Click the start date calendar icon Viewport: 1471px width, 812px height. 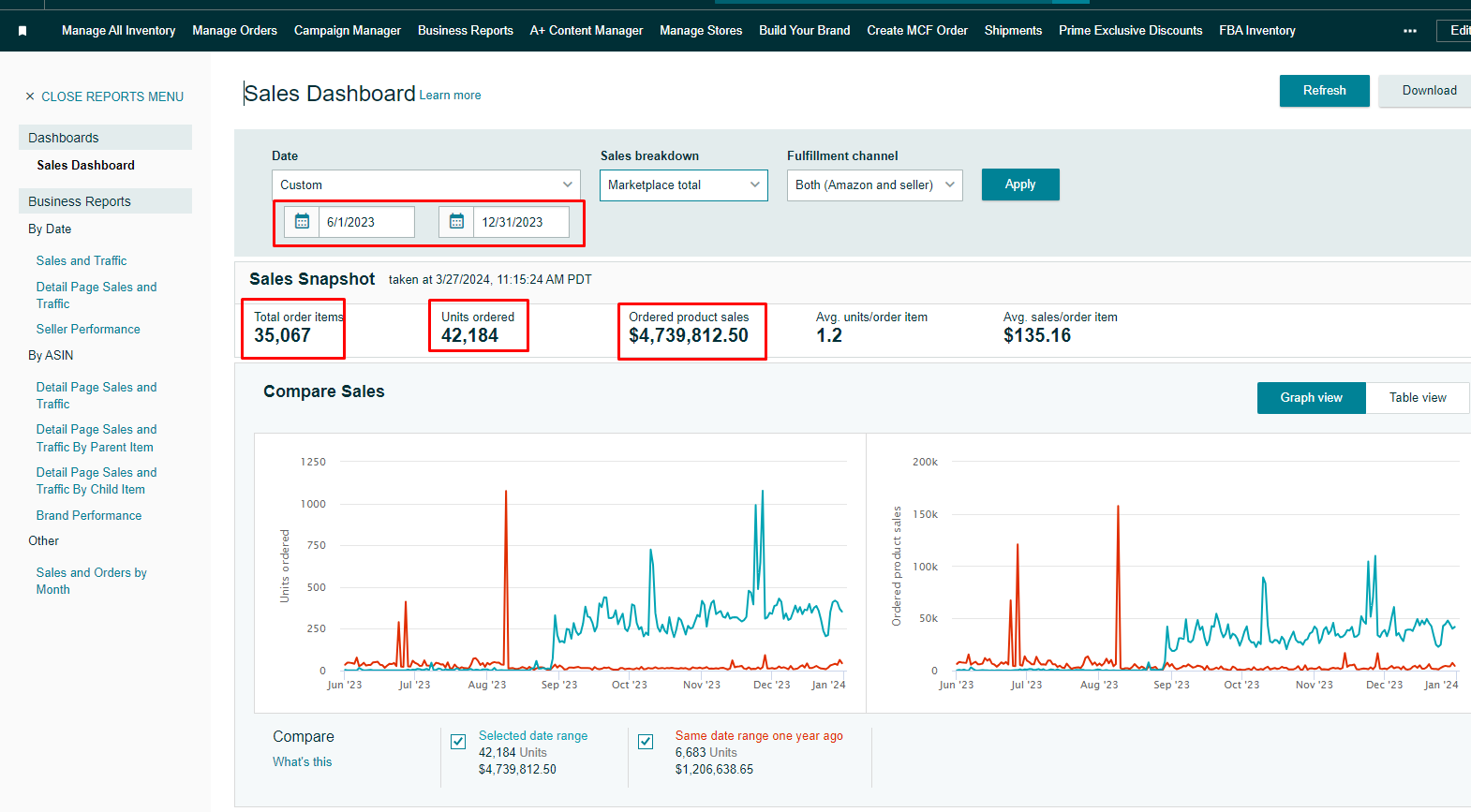[x=302, y=222]
